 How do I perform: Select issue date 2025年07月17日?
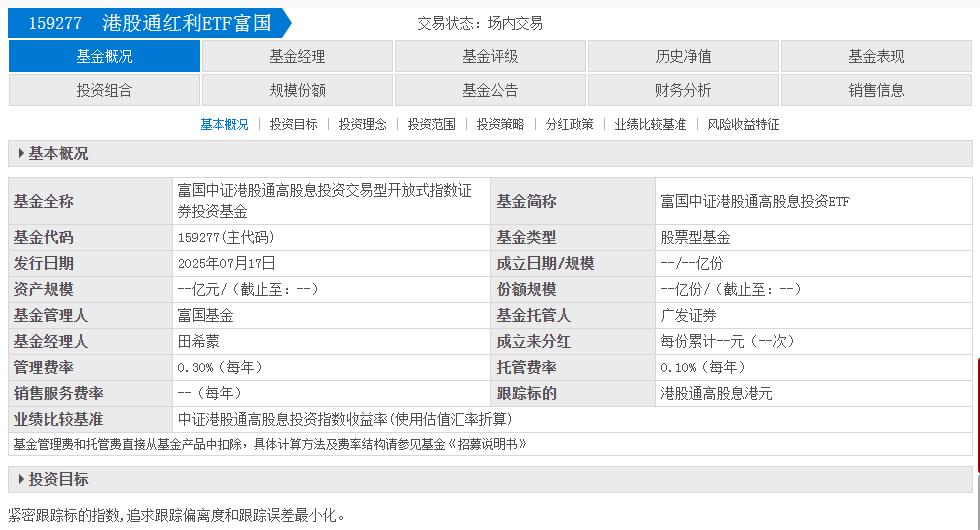pyautogui.click(x=226, y=263)
